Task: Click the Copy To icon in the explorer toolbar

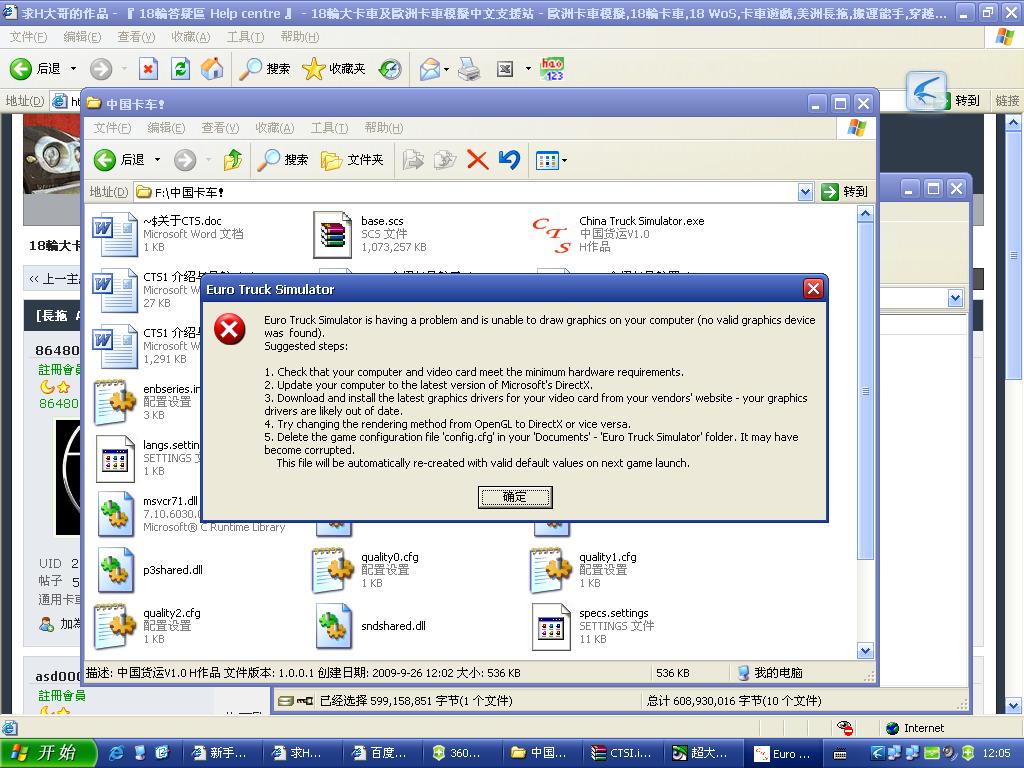Action: 445,159
